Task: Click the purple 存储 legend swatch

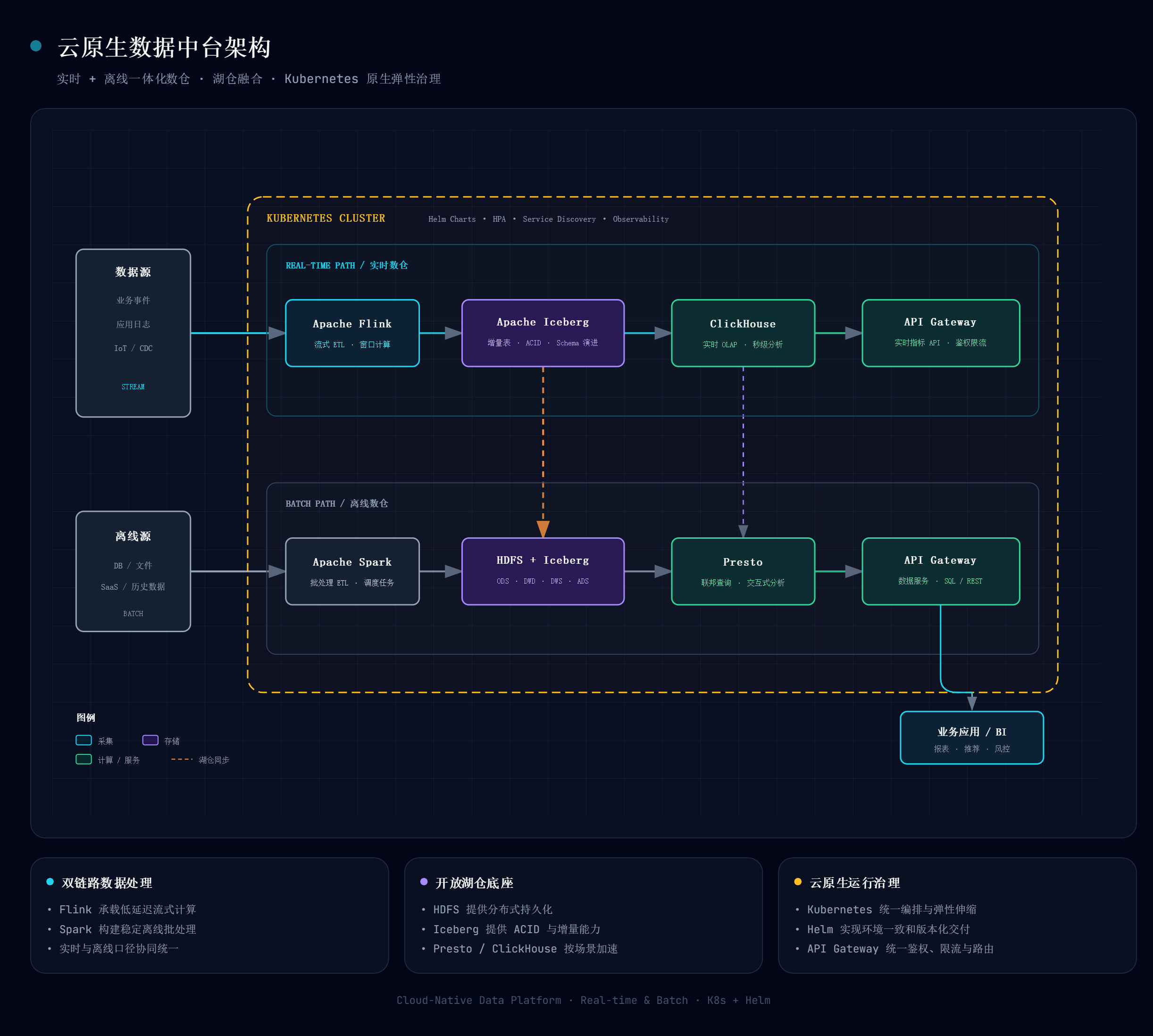Action: (150, 740)
